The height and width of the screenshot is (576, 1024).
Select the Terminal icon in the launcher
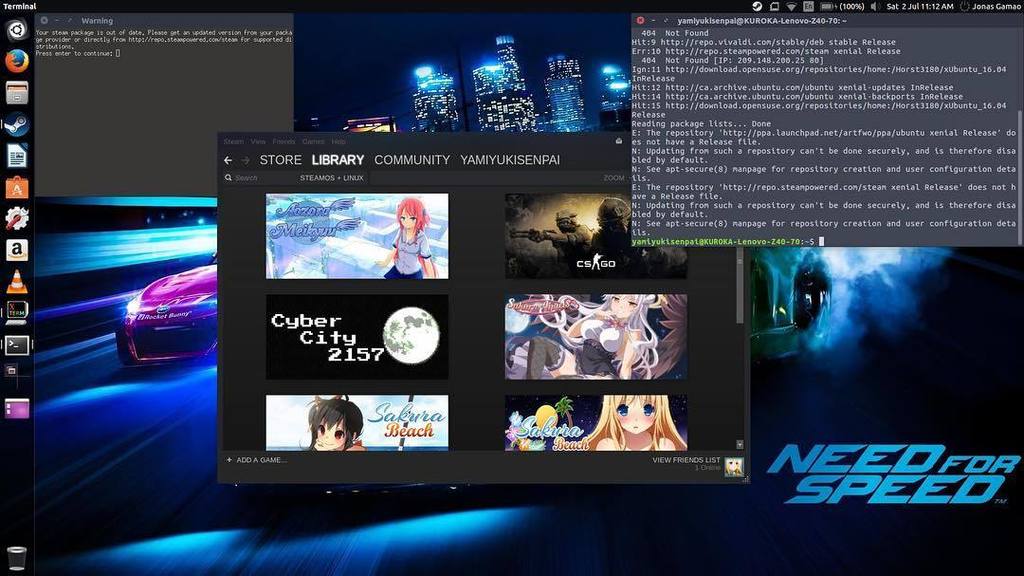click(x=17, y=345)
